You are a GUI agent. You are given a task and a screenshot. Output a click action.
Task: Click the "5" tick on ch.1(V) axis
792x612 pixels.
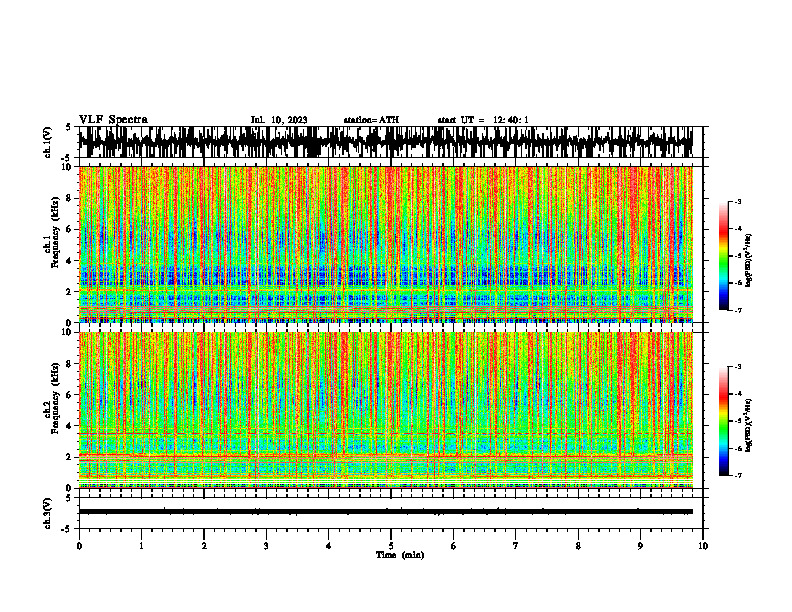68,127
